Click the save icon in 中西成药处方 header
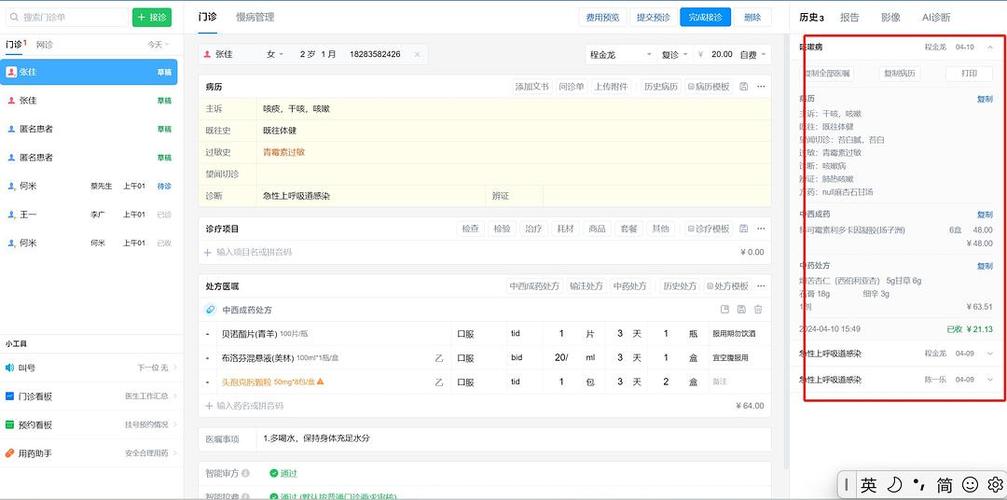1007x500 pixels. (741, 309)
